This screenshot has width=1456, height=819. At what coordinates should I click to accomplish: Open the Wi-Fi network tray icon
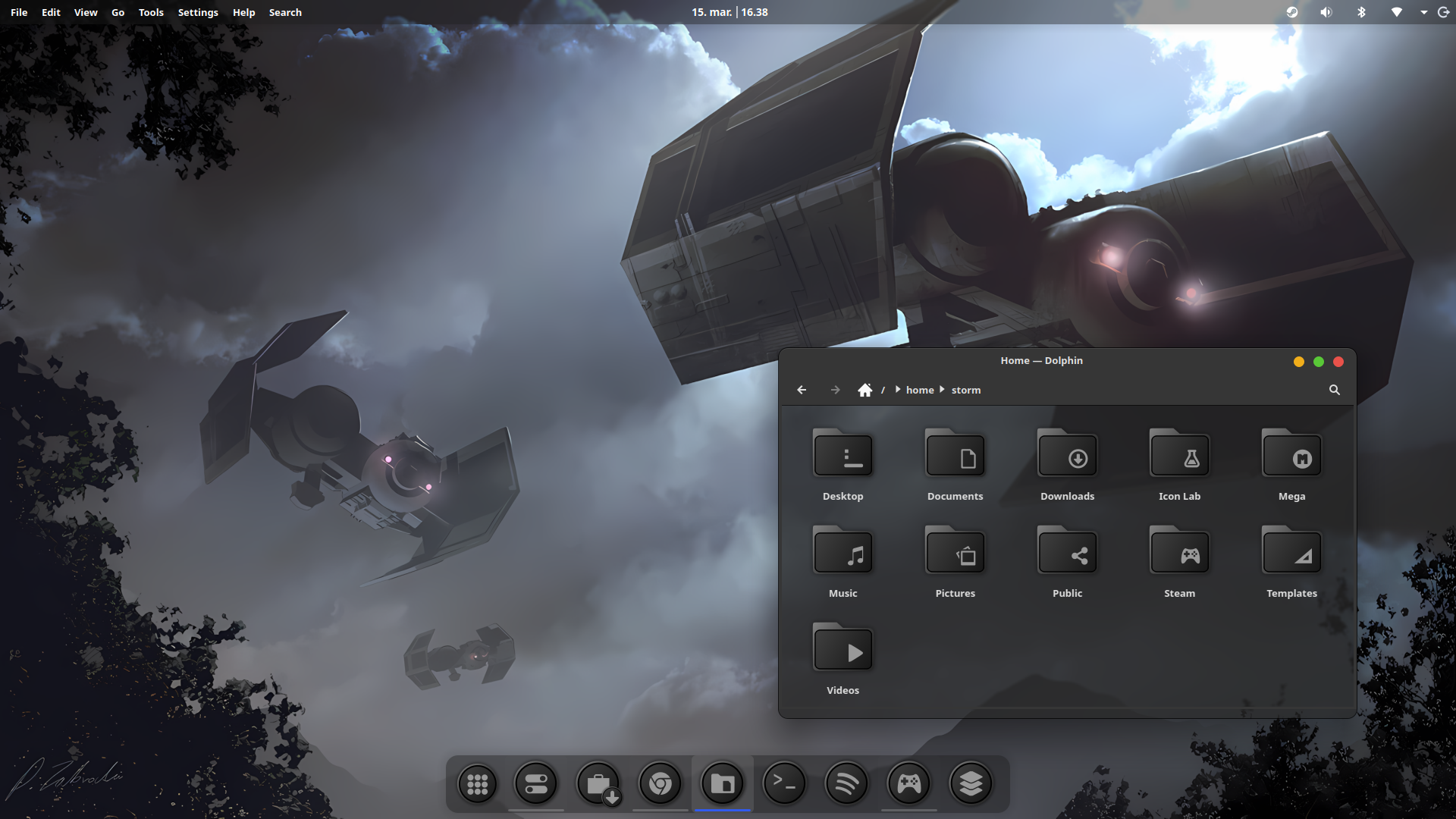click(x=1396, y=12)
